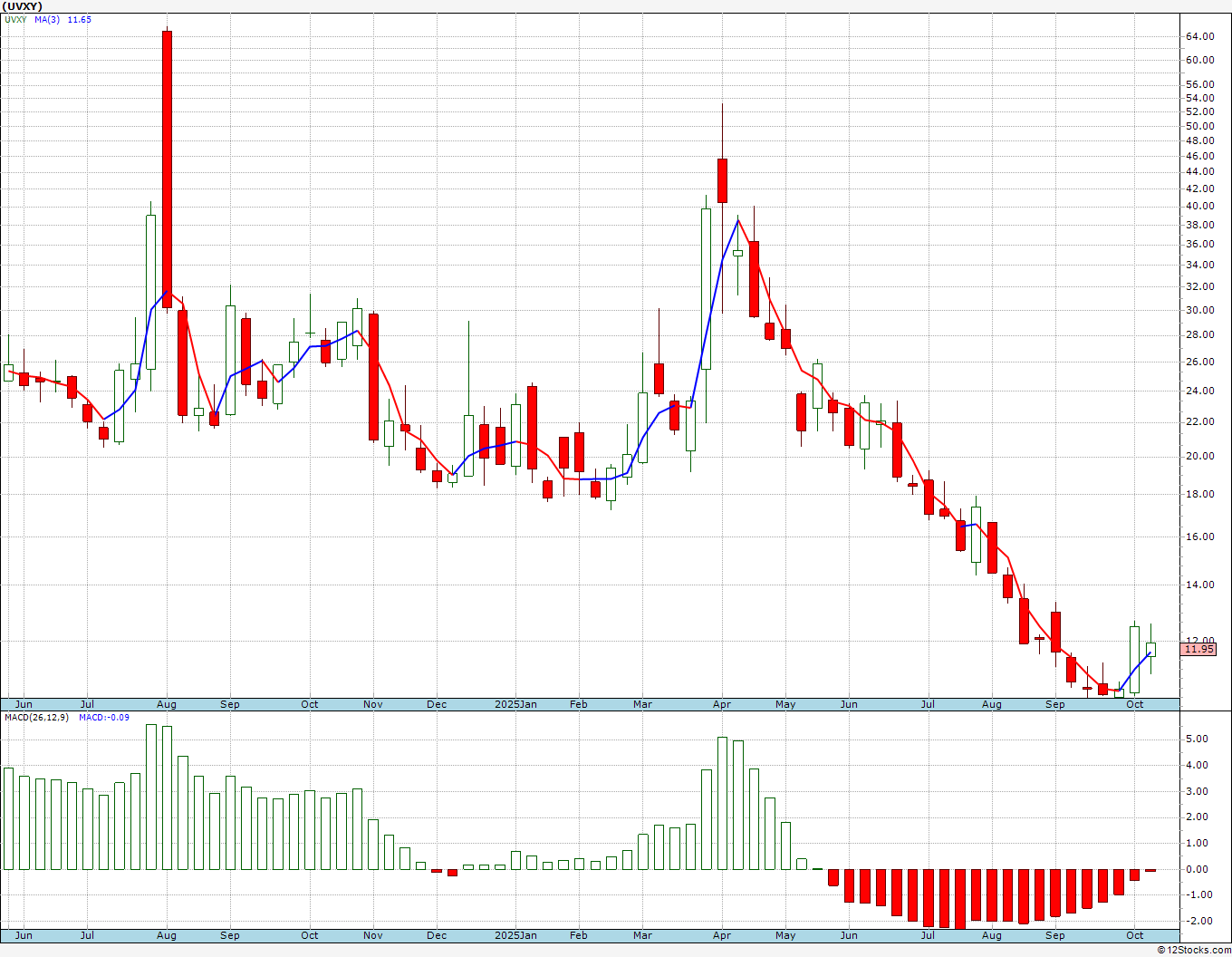Click the 20.00 price axis label
1232x957 pixels.
click(1200, 456)
